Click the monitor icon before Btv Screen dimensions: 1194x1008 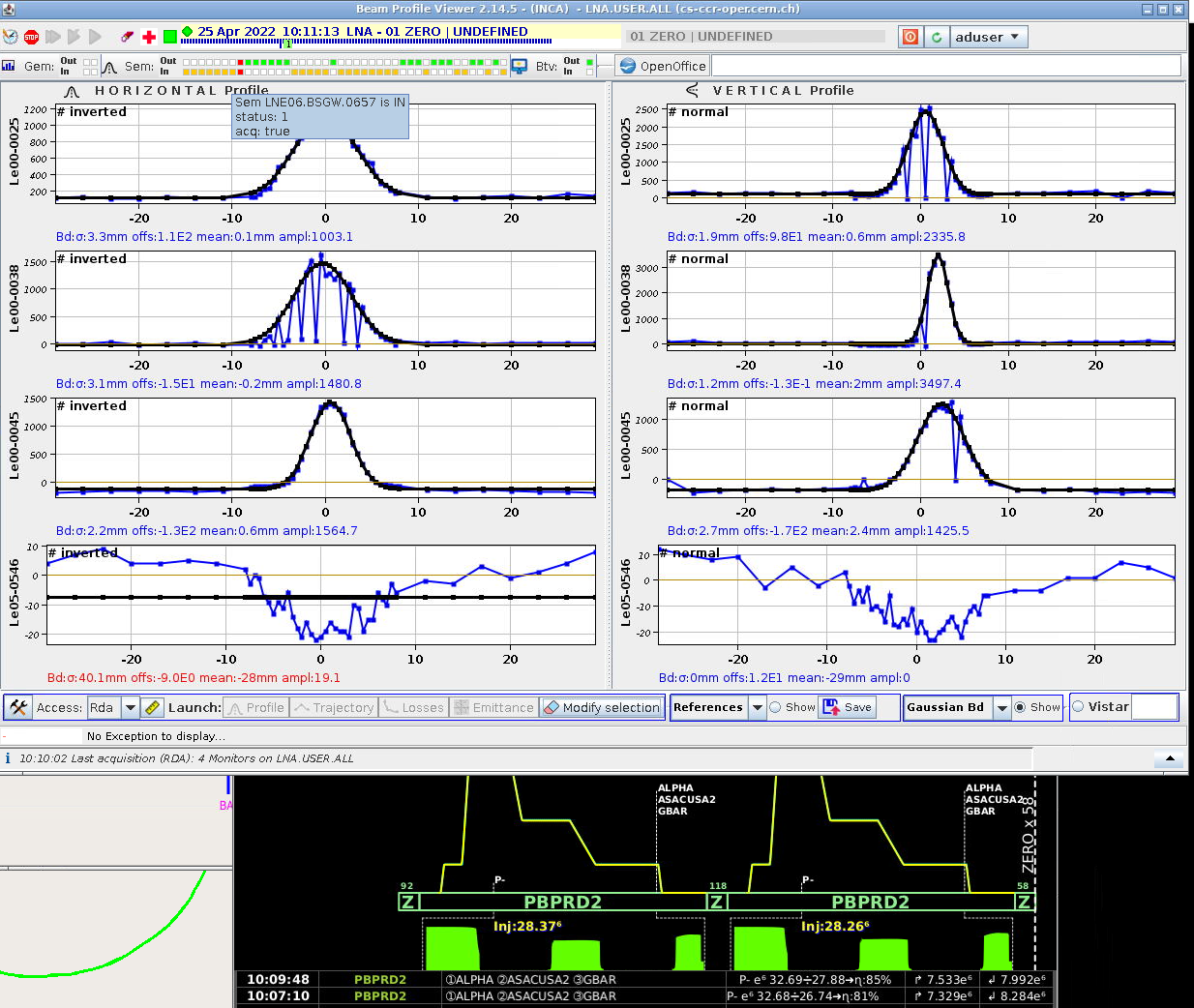pyautogui.click(x=520, y=66)
